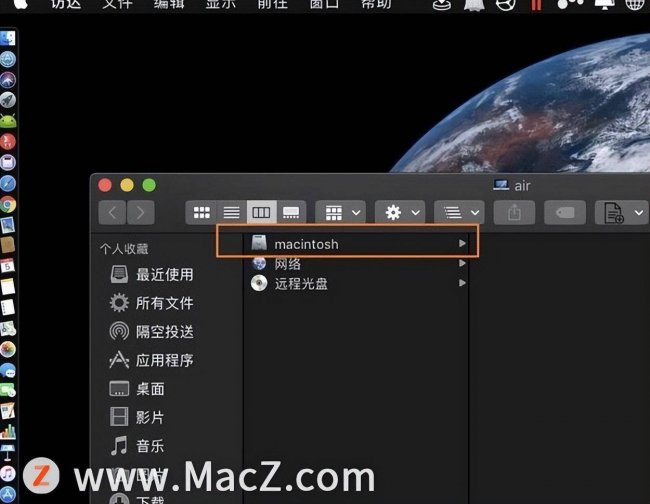Open the new document dropdown
Image resolution: width=650 pixels, height=504 pixels.
[621, 213]
